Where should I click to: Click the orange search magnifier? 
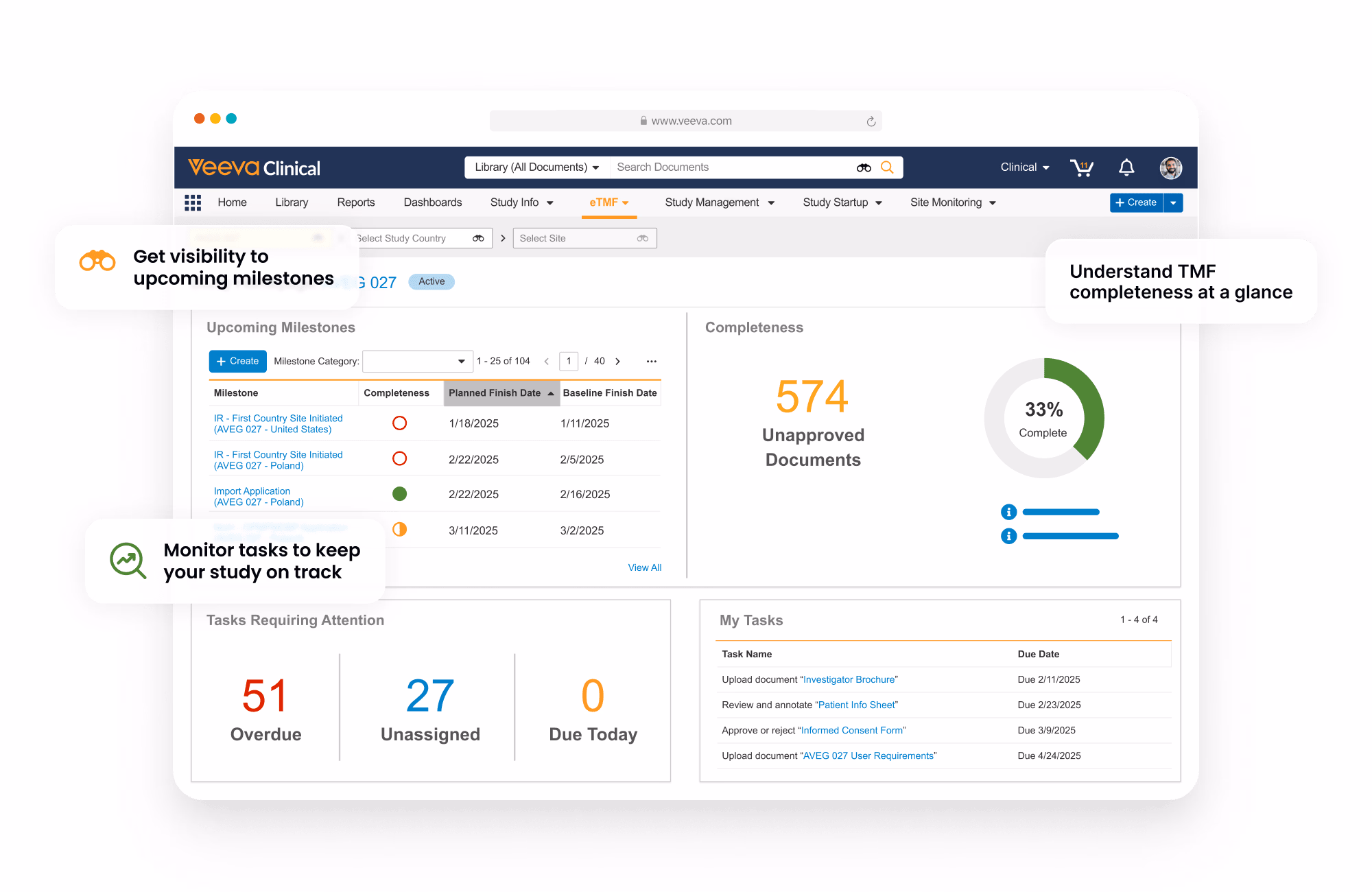tap(888, 167)
